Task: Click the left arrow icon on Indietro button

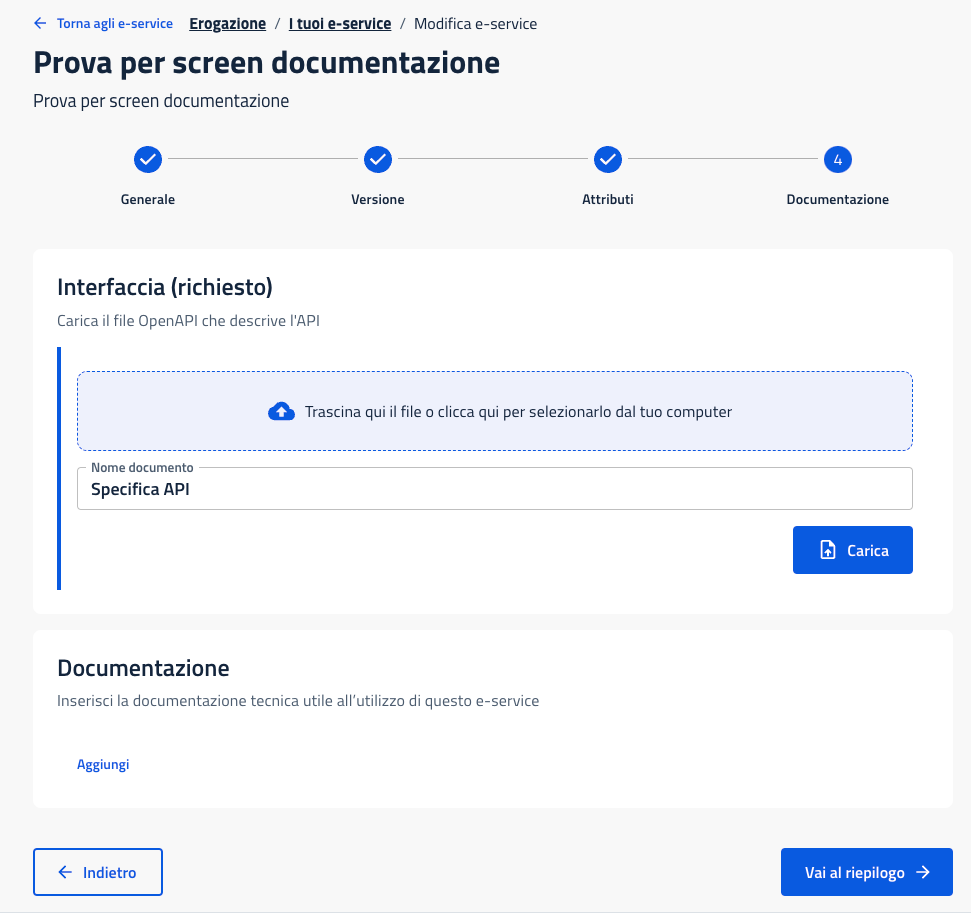Action: coord(65,872)
